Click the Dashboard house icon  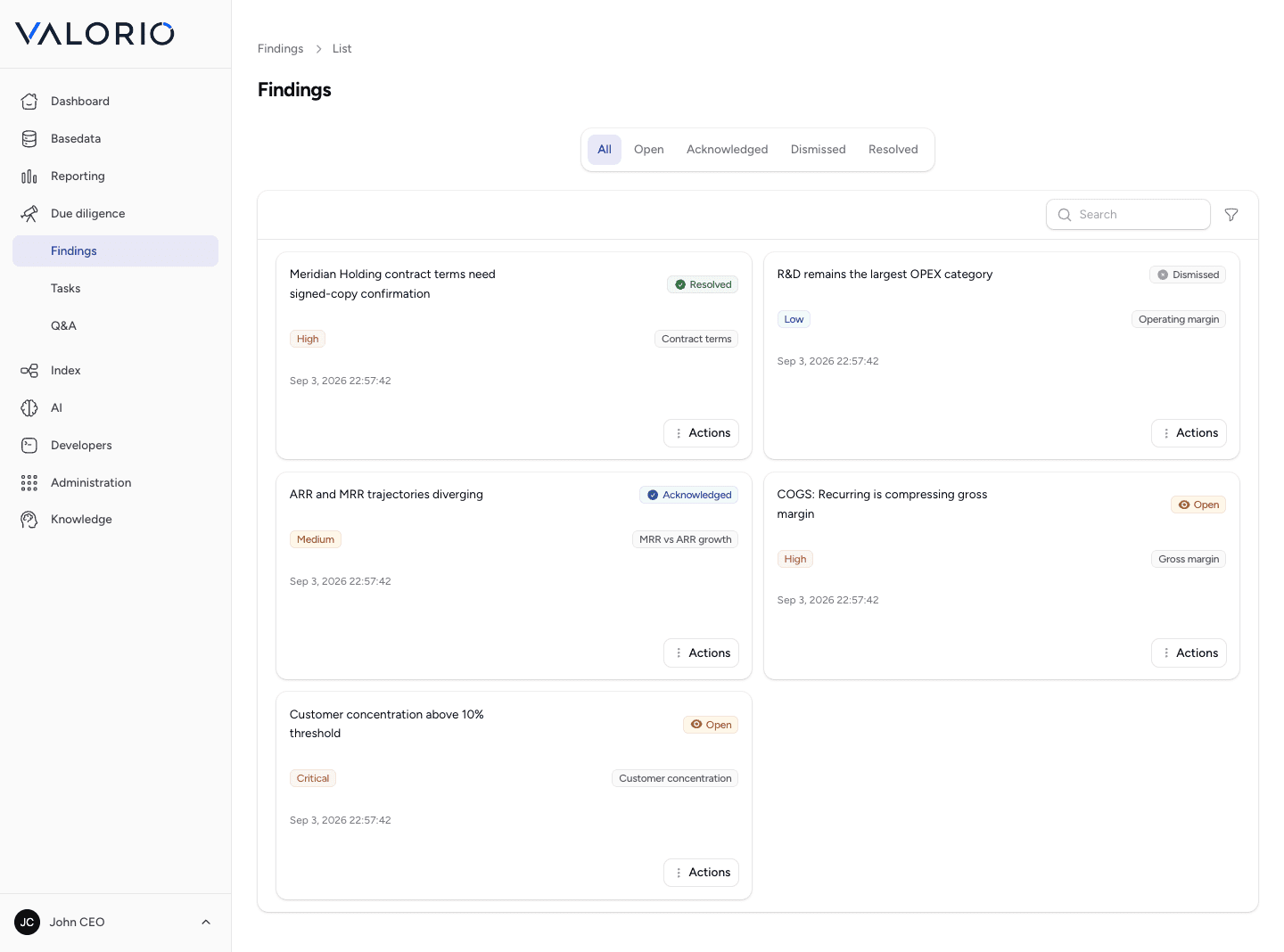[29, 102]
